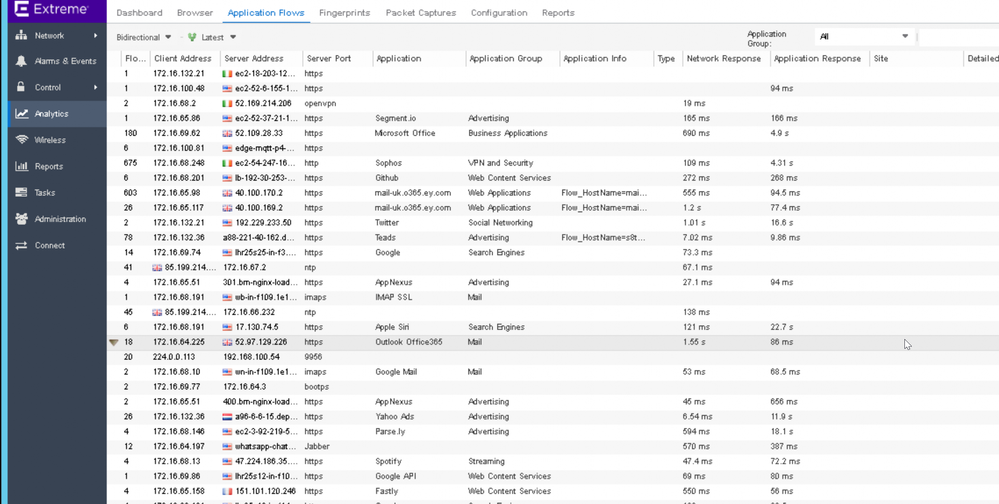Click the Connect arrows icon
The width and height of the screenshot is (999, 504).
tap(21, 245)
